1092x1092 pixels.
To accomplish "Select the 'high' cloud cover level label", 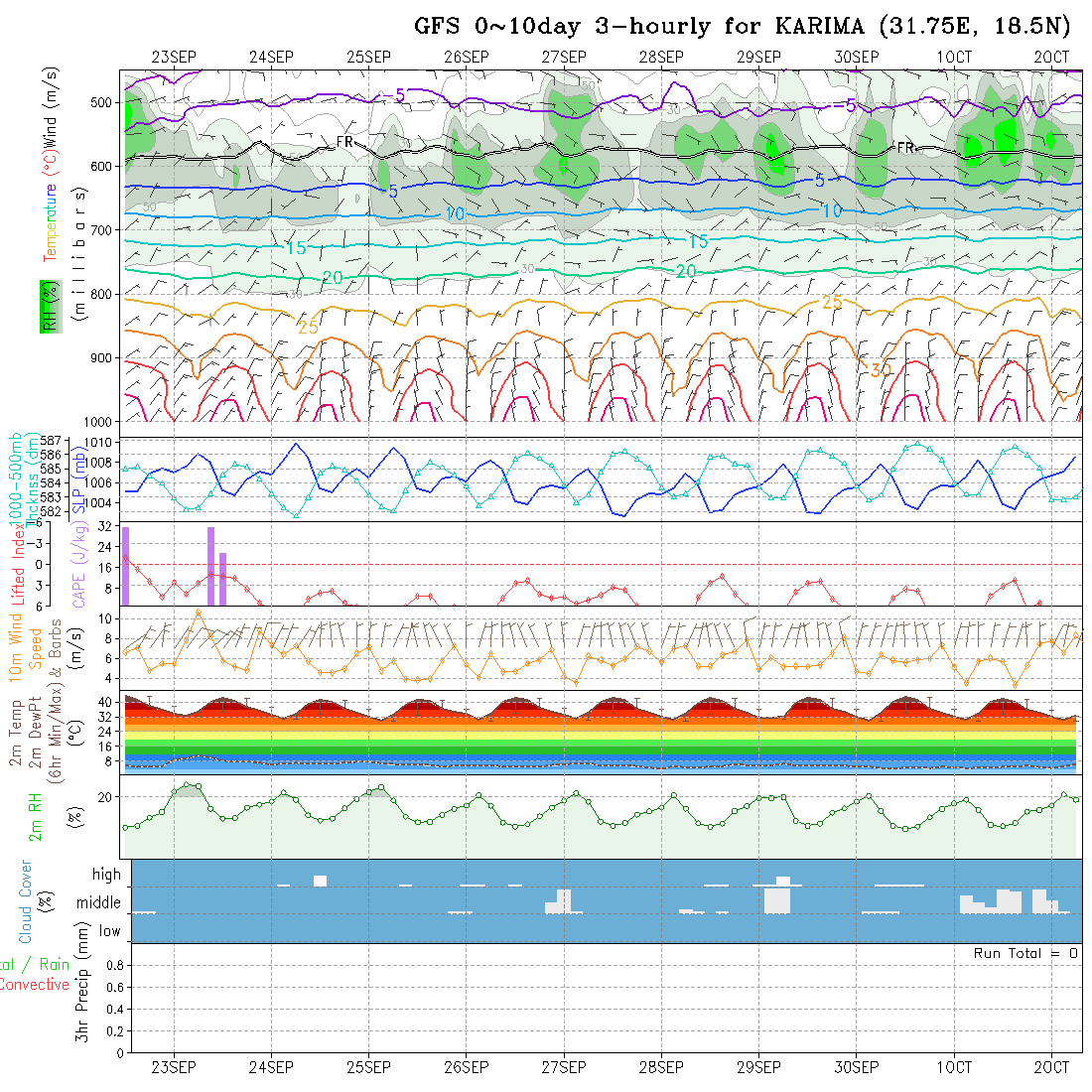I will pos(106,875).
